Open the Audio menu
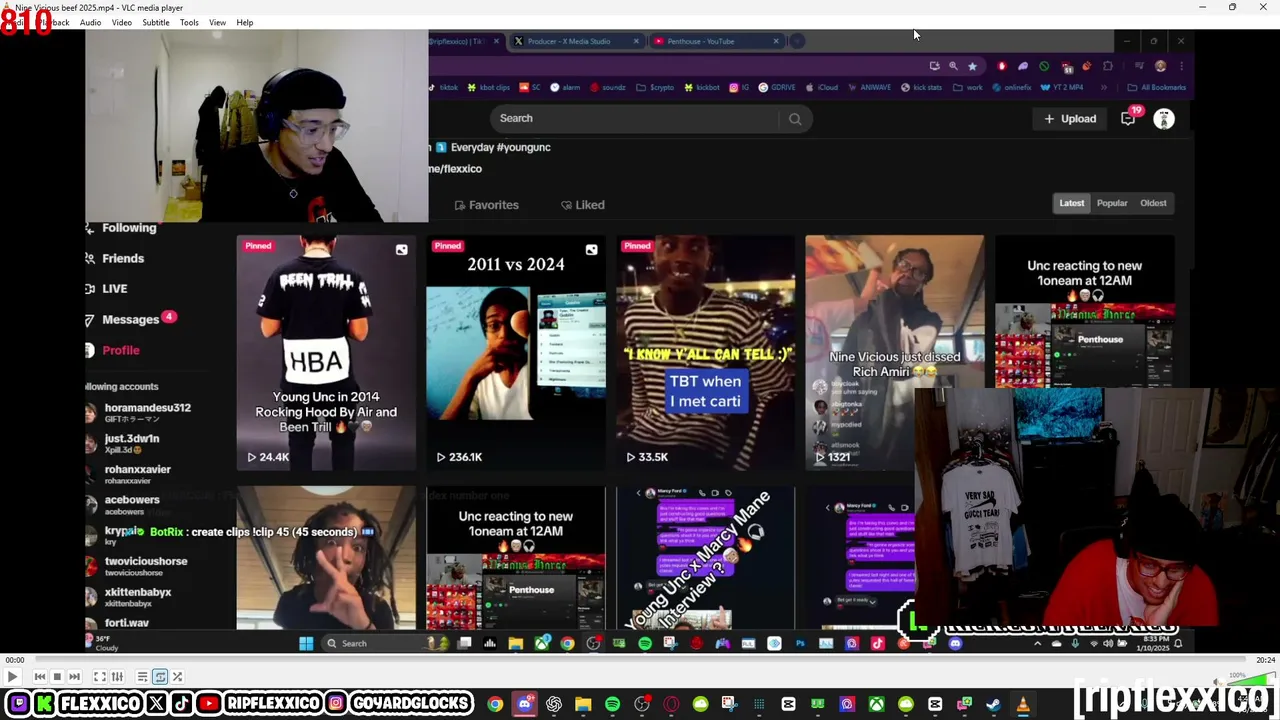Viewport: 1280px width, 720px height. pyautogui.click(x=90, y=22)
